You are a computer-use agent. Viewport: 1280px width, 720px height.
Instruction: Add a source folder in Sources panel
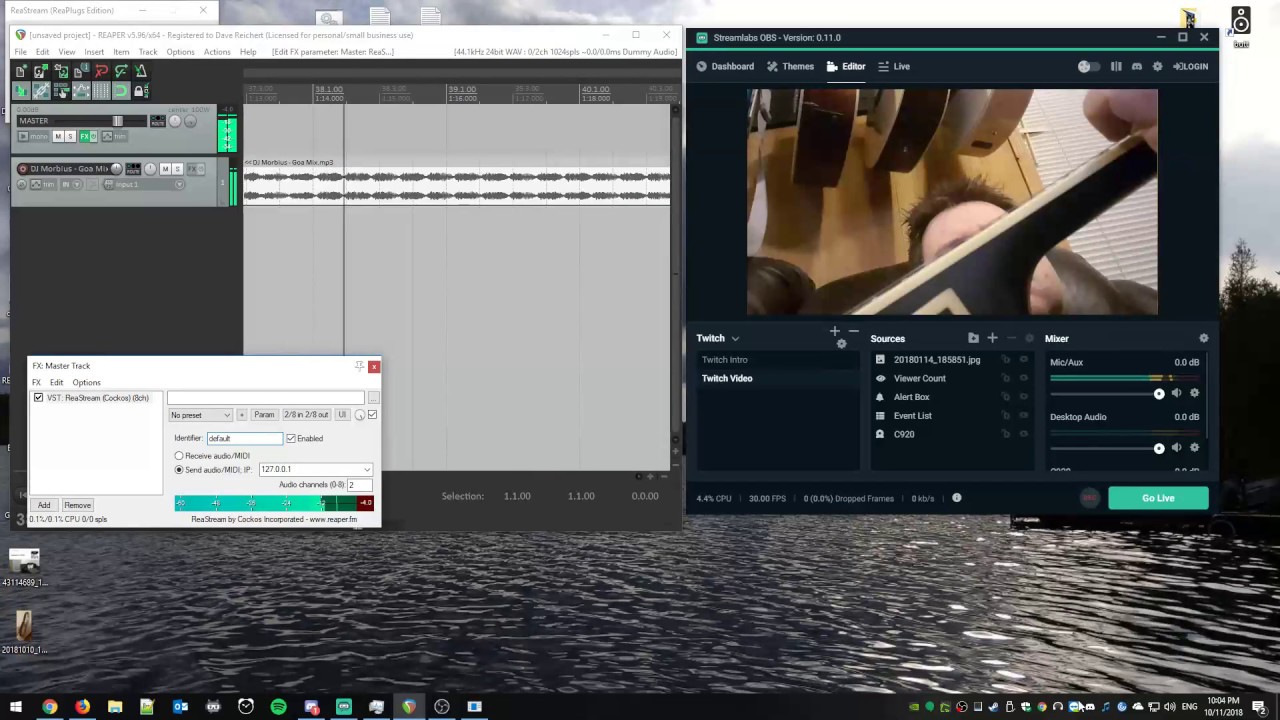tap(973, 338)
